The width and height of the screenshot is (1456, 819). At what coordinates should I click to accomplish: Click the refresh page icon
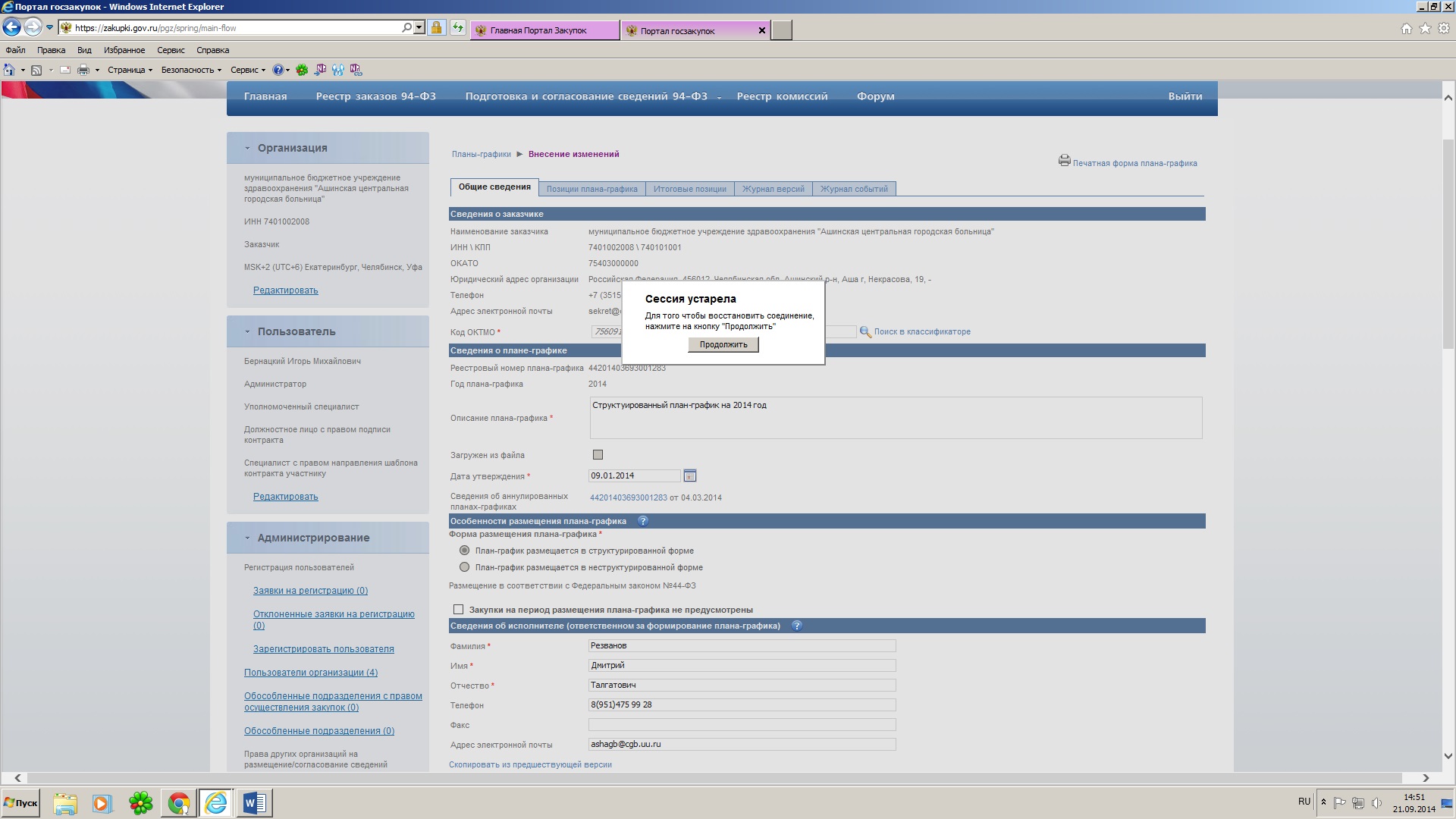coord(458,28)
